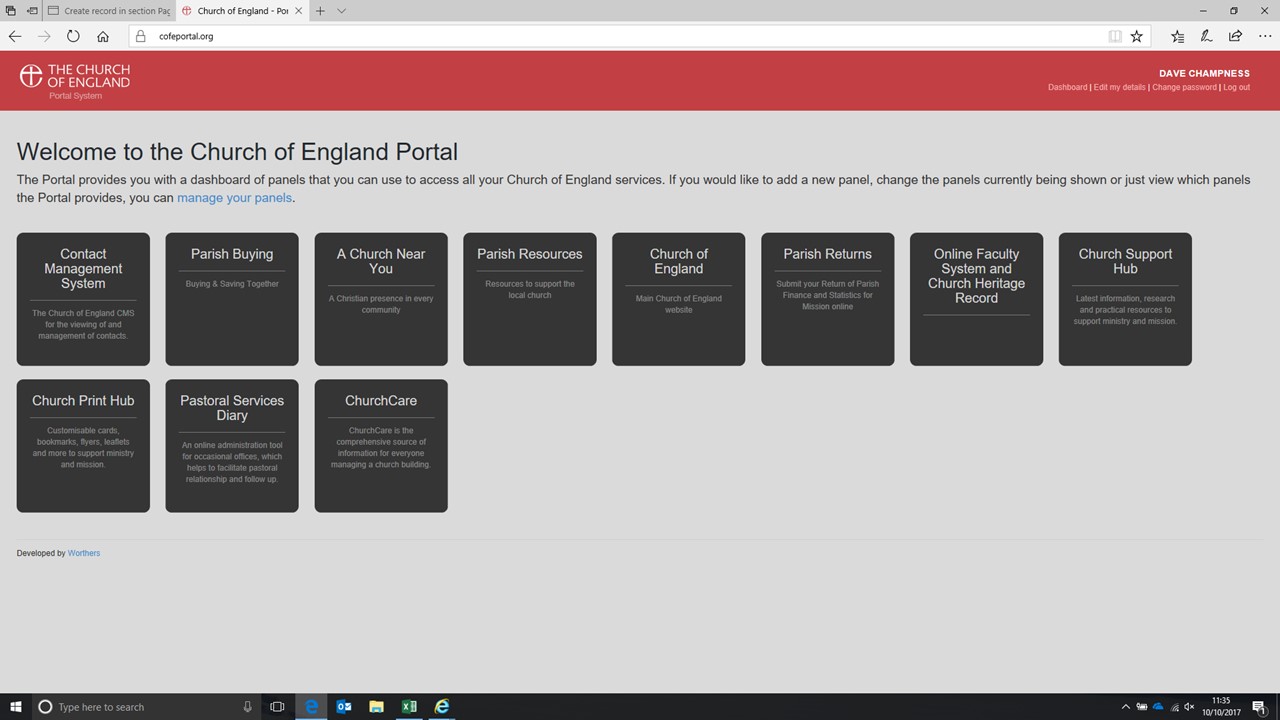The width and height of the screenshot is (1280, 720).
Task: Open the Parish Buying panel
Action: (232, 299)
